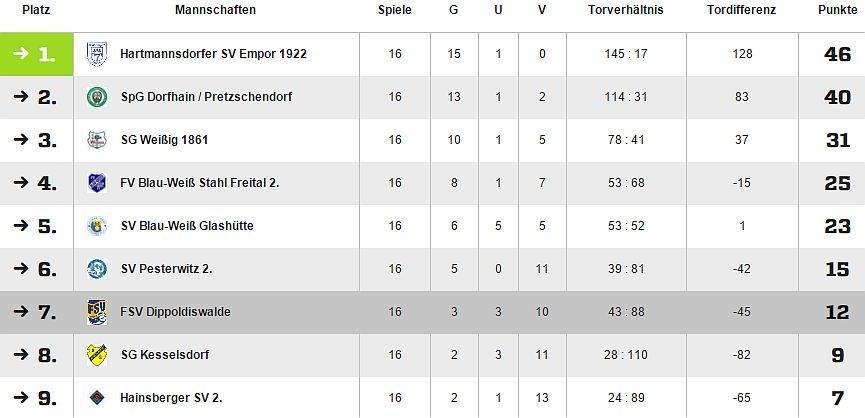Click FV Blau-Weiß Stahl Freital 2. logo
Screen dimensions: 865x418
pyautogui.click(x=96, y=183)
